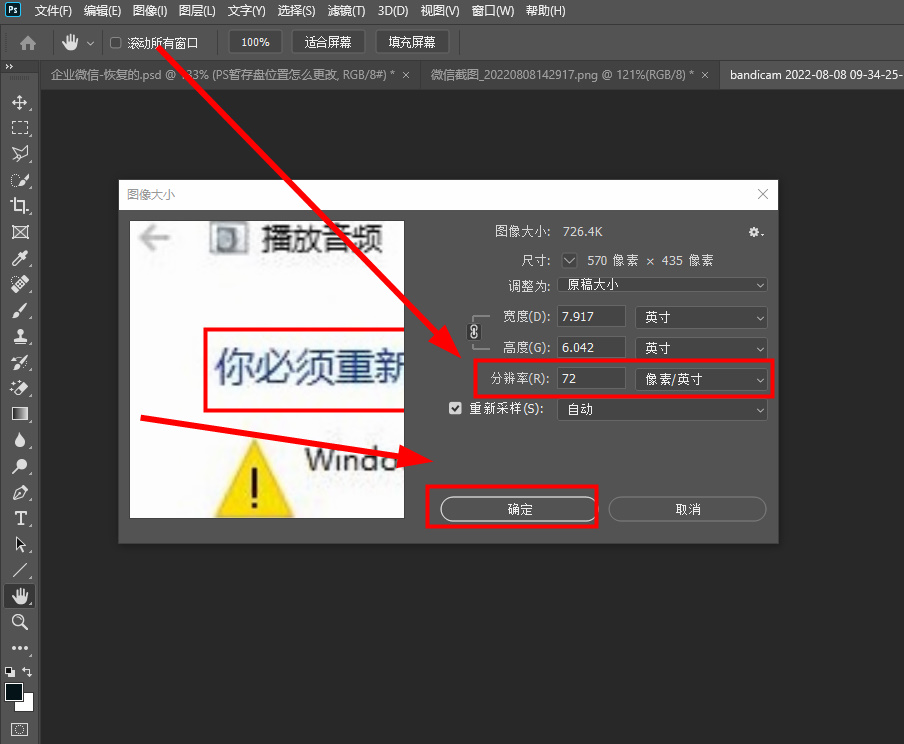This screenshot has height=744, width=904.
Task: Toggle the 滚动所有窗口 checkbox
Action: [x=115, y=42]
